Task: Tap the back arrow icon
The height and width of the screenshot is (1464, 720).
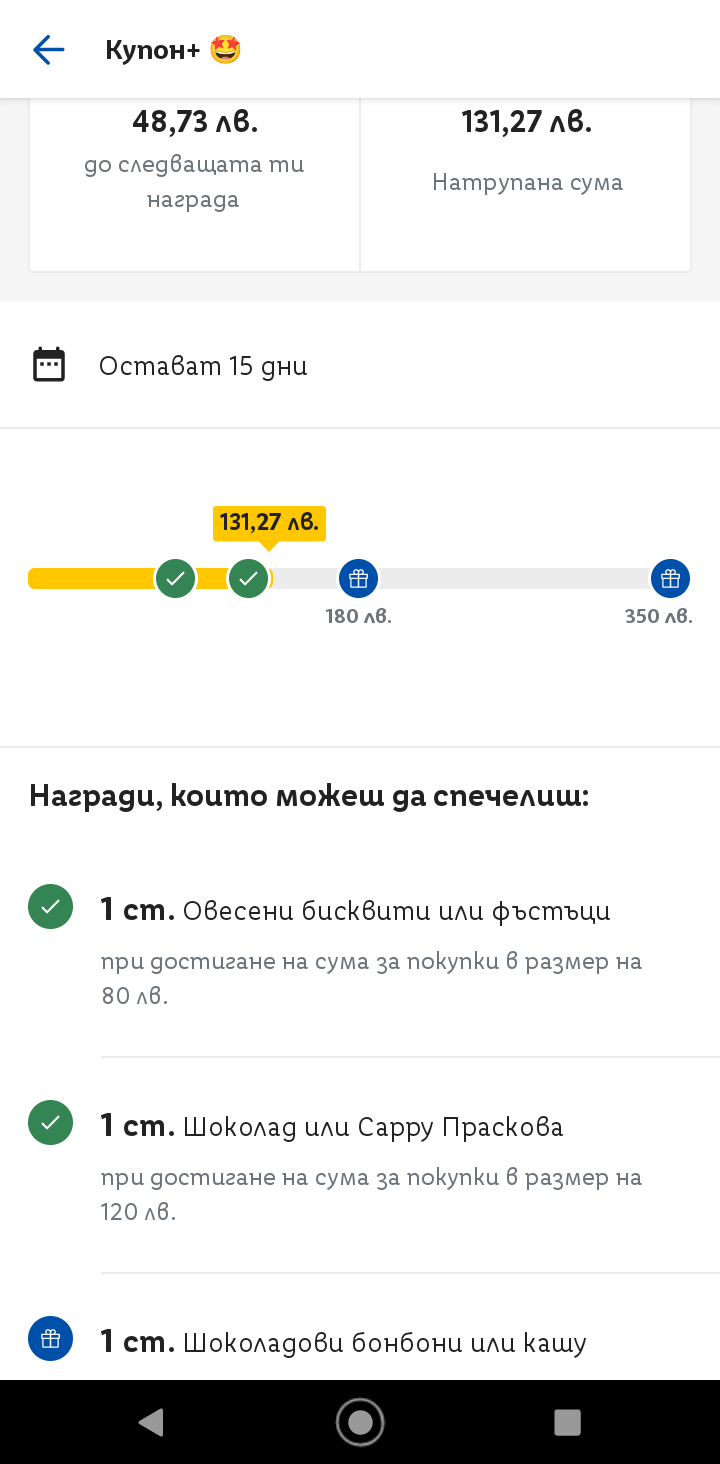Action: (48, 50)
